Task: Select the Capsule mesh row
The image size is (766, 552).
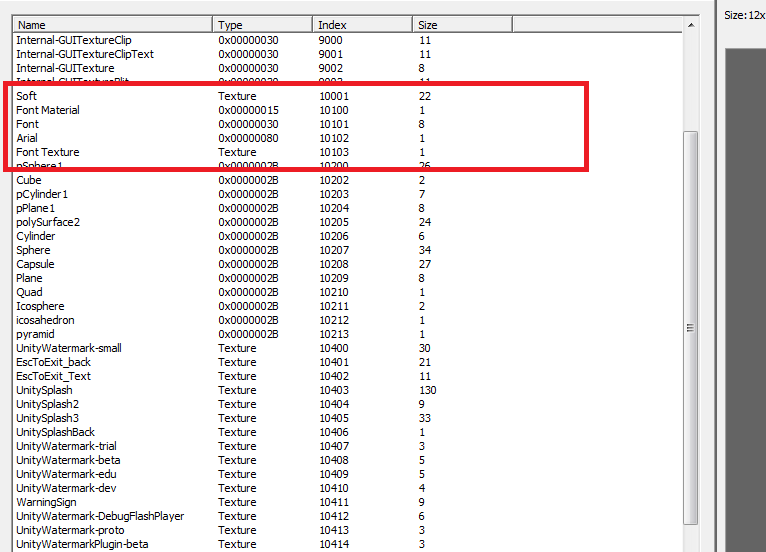Action: pos(35,264)
